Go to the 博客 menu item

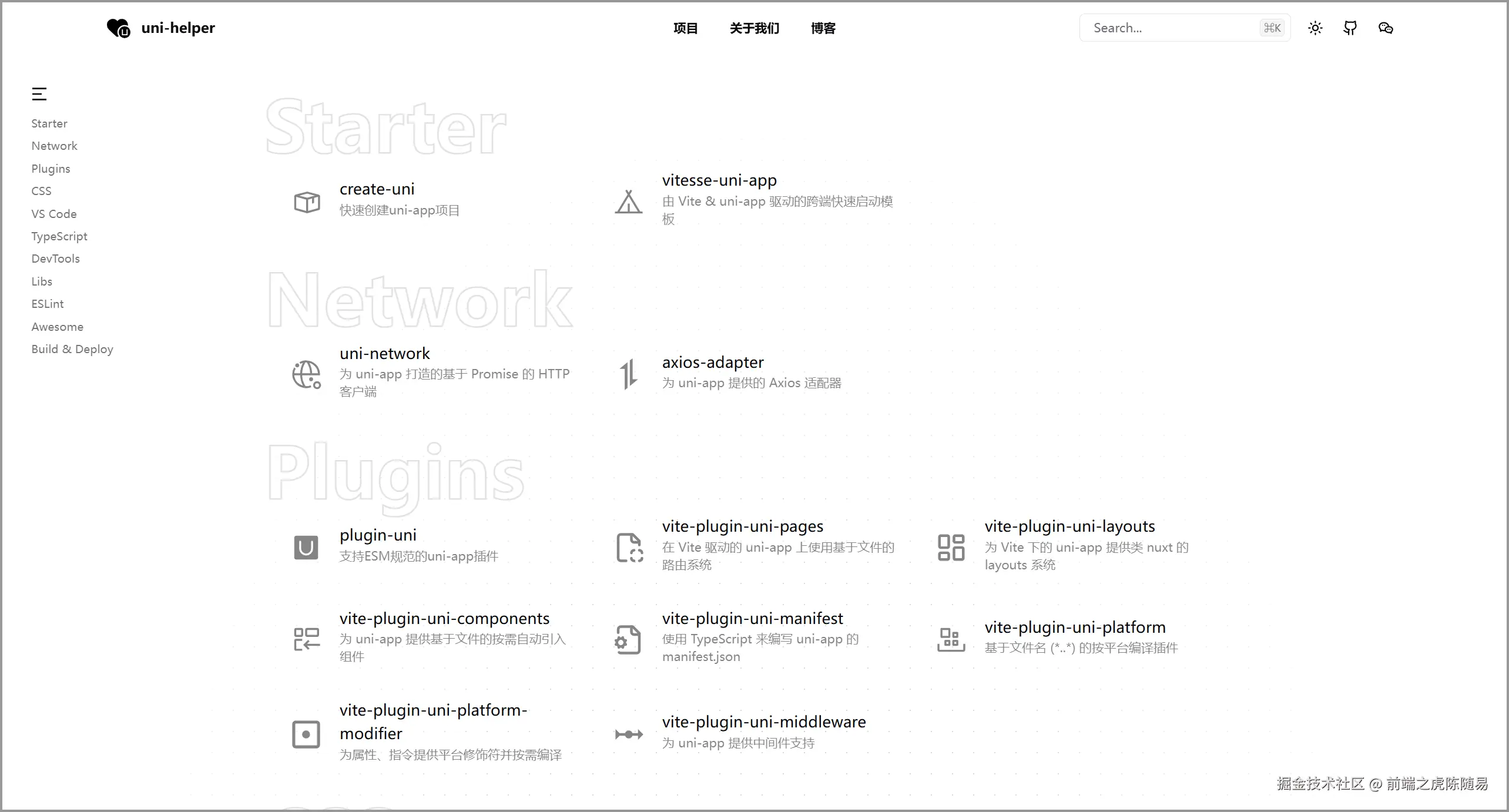(x=823, y=28)
